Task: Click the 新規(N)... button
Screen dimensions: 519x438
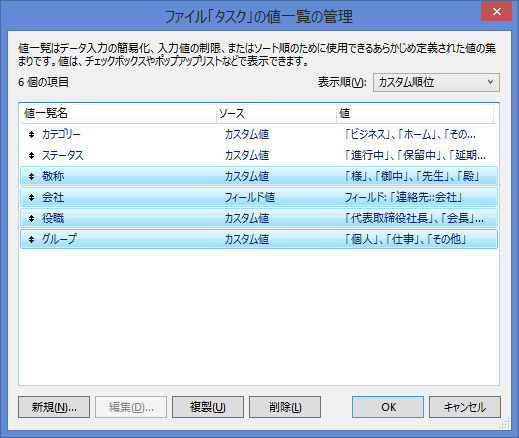Action: (54, 407)
